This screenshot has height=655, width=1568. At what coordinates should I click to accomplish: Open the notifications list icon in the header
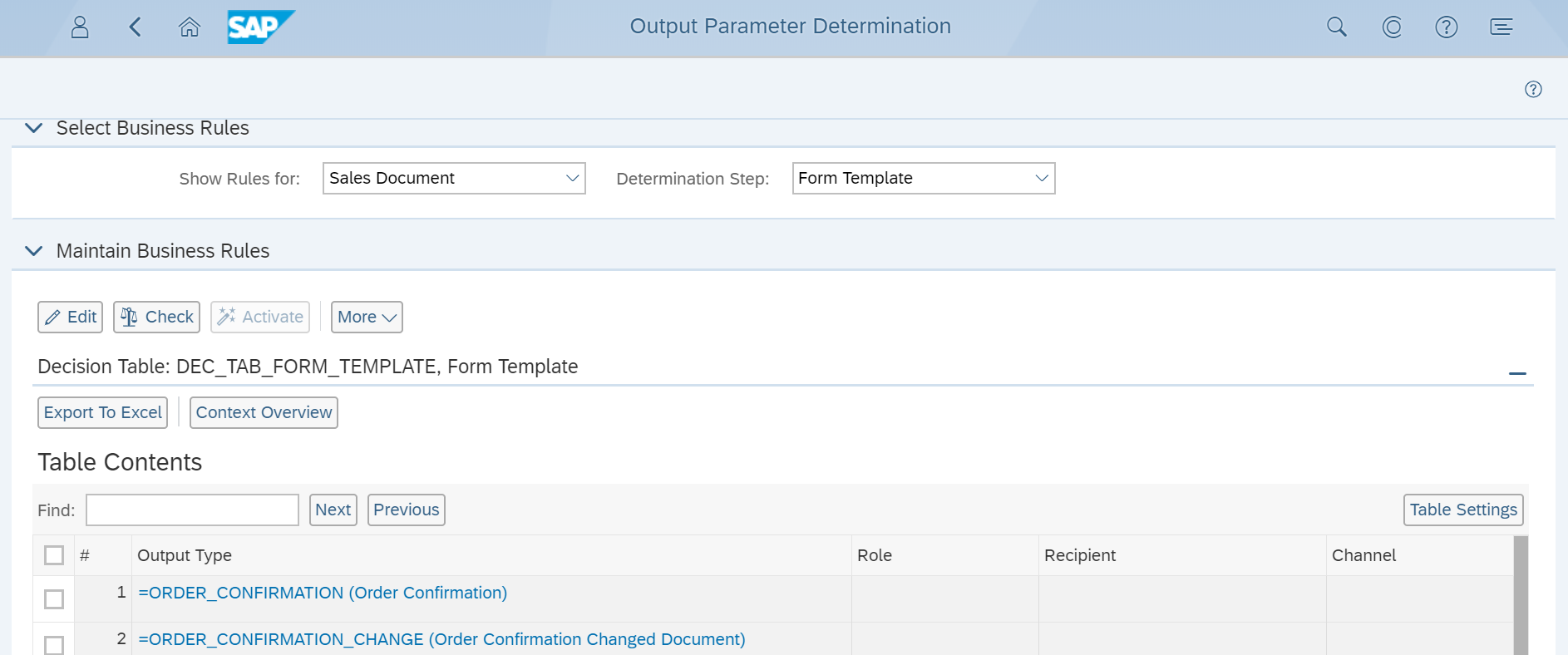[1501, 27]
